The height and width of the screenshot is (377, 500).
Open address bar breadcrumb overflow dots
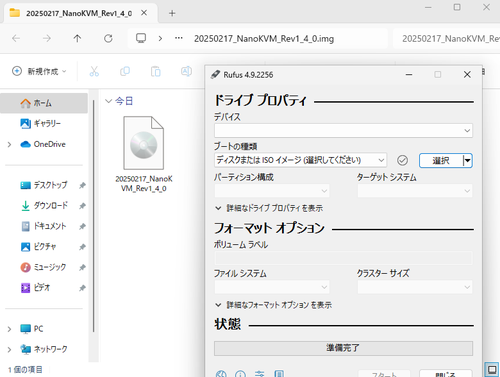coord(179,38)
